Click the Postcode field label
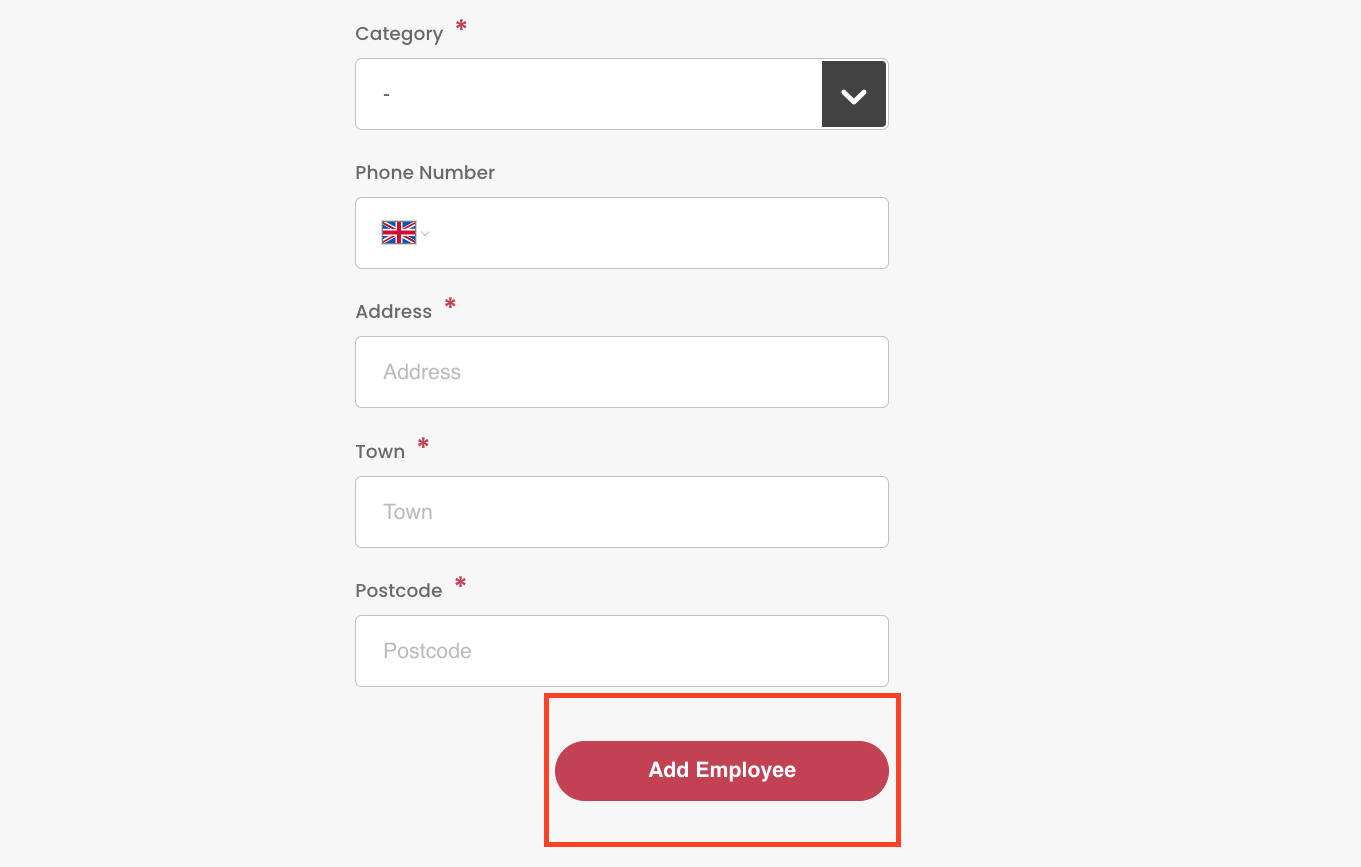The width and height of the screenshot is (1361, 867). tap(399, 591)
